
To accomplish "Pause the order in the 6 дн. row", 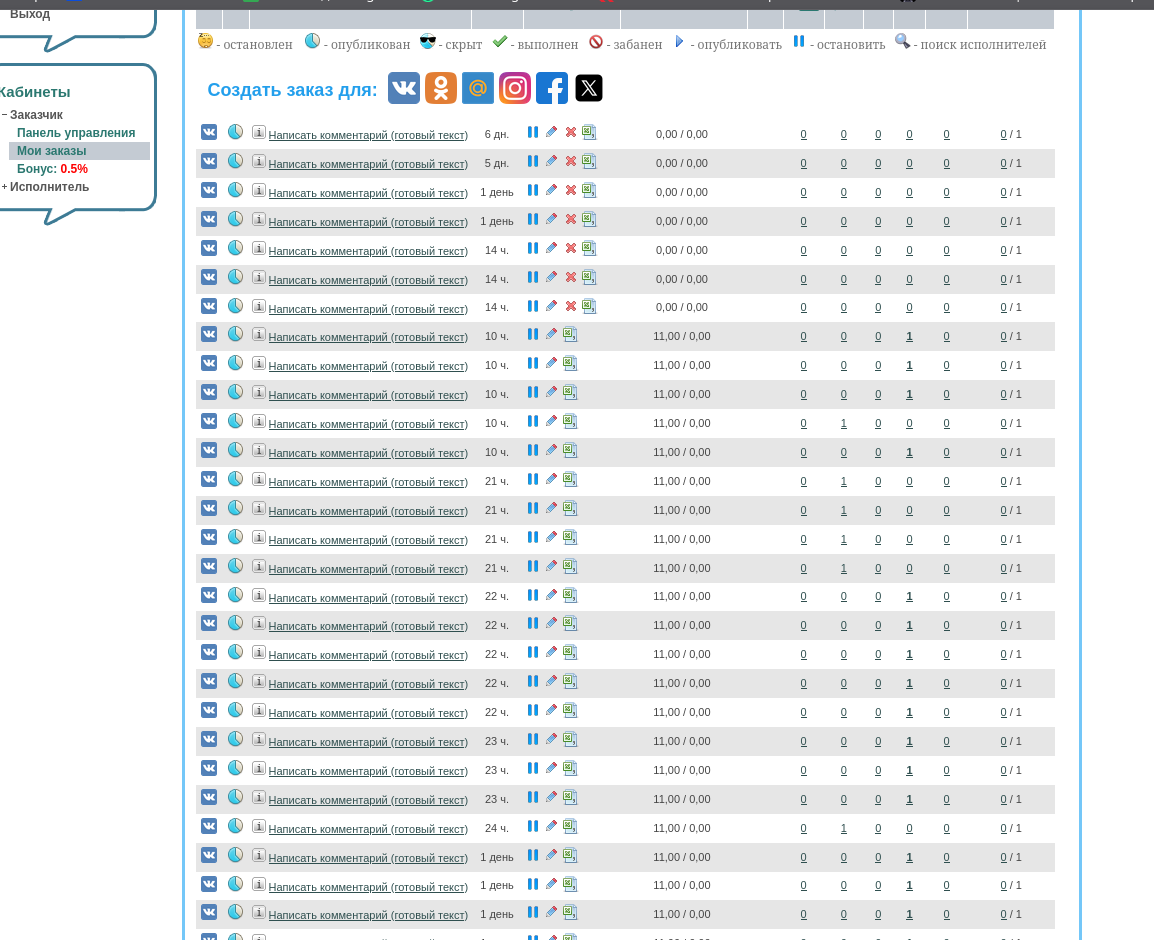I will [x=533, y=132].
